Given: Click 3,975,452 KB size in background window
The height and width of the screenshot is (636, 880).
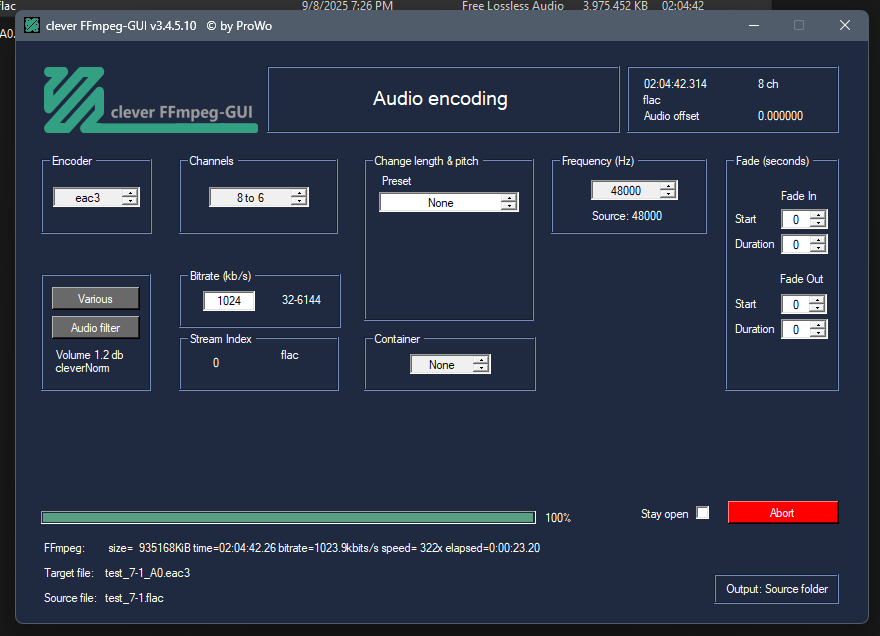Looking at the screenshot, I should [615, 6].
